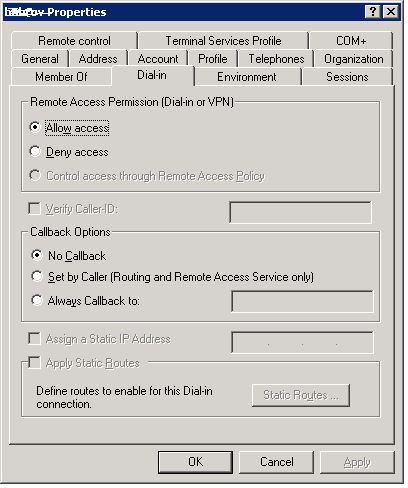The width and height of the screenshot is (408, 488).
Task: Close the Properties dialog window
Action: 391,12
